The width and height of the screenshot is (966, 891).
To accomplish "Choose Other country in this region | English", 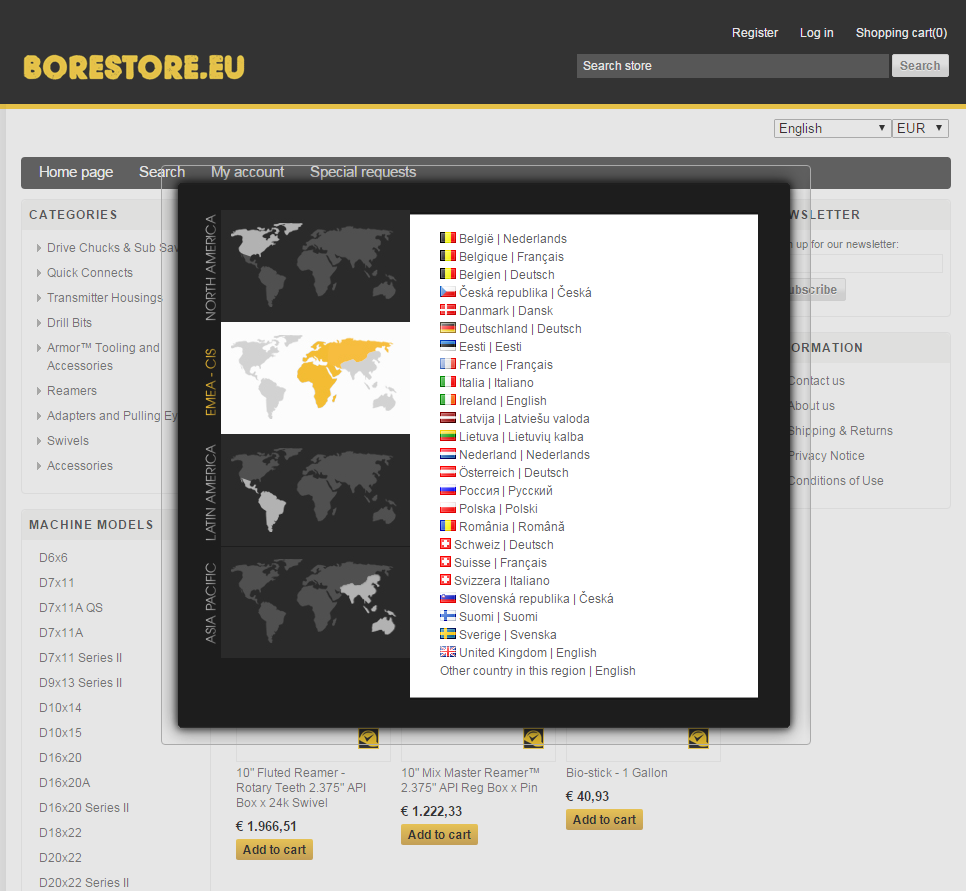I will [537, 670].
